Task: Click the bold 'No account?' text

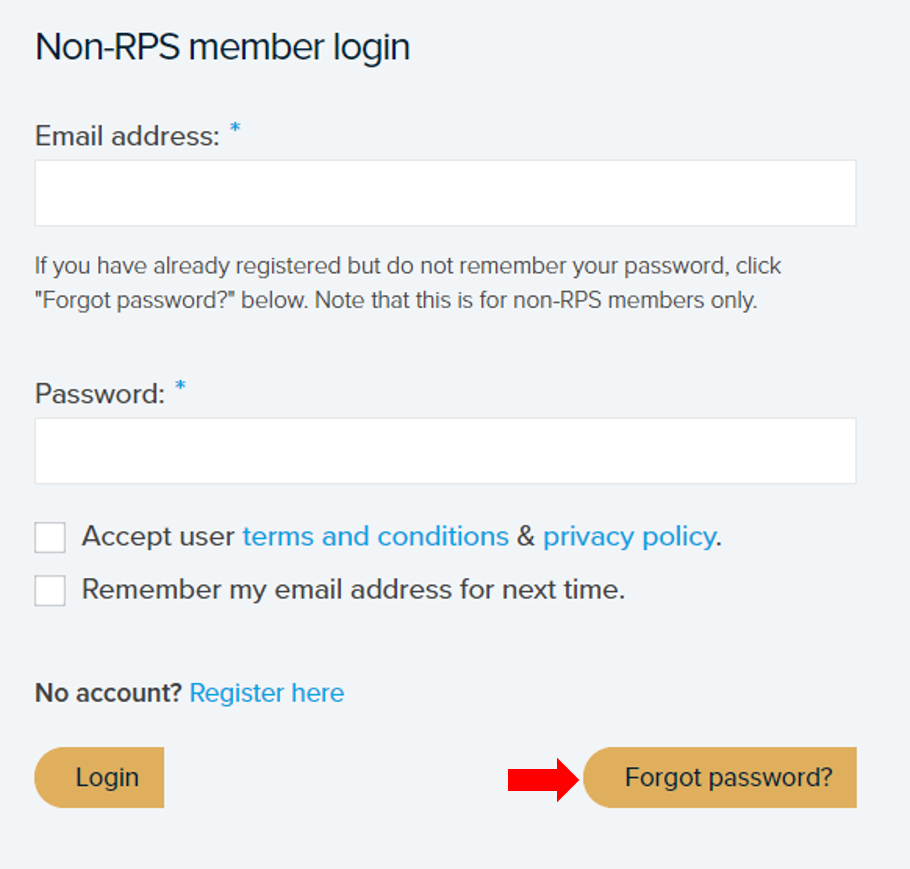Action: click(108, 693)
